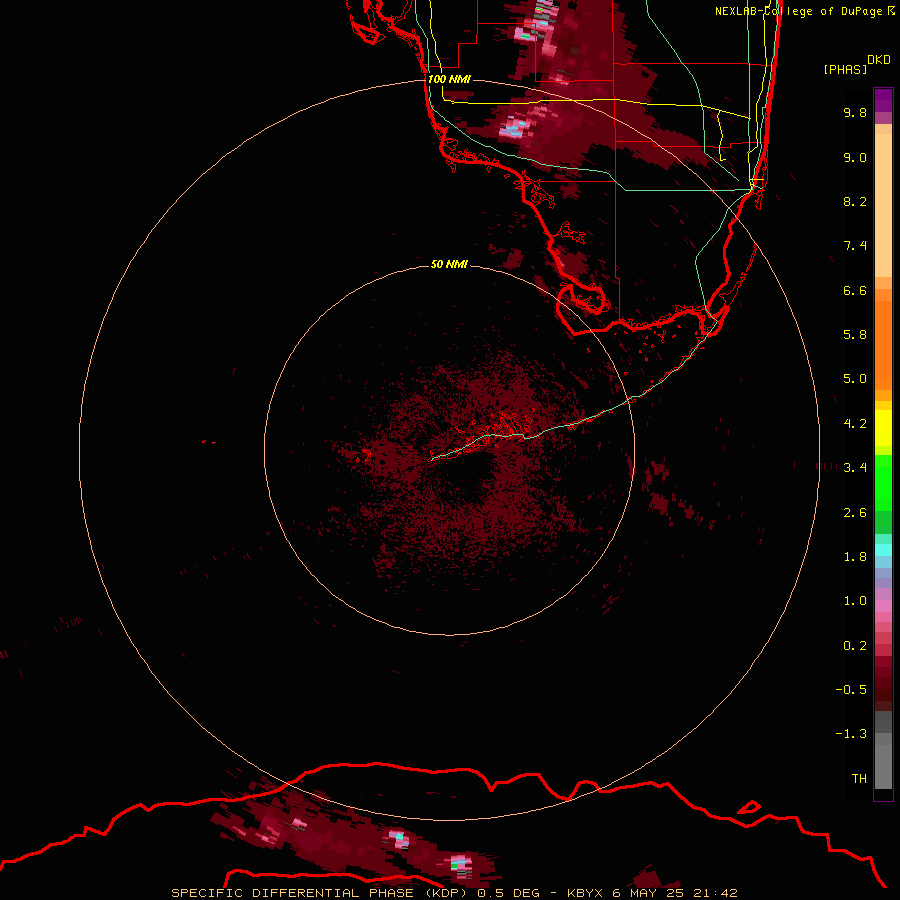Pick the pink color bar segment beside 1.0
Image resolution: width=900 pixels, height=900 pixels.
click(x=883, y=606)
